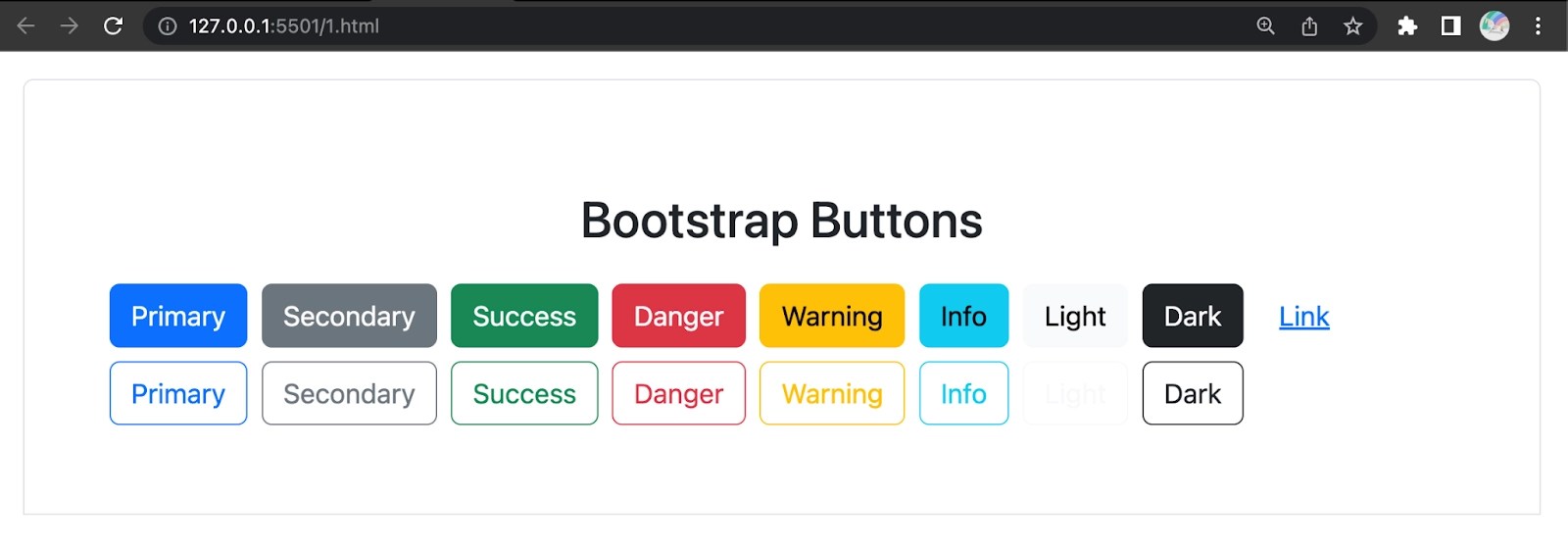Bookmark this page with star icon
The height and width of the screenshot is (550, 1568).
(x=1353, y=26)
